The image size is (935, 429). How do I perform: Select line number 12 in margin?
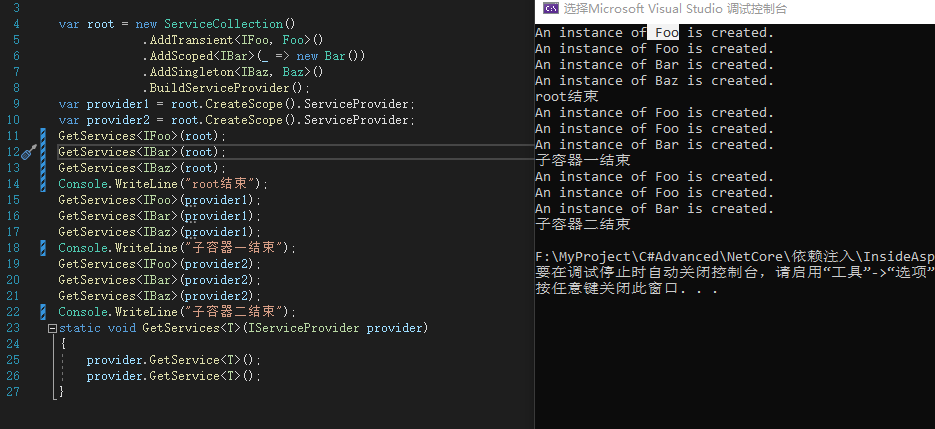13,152
